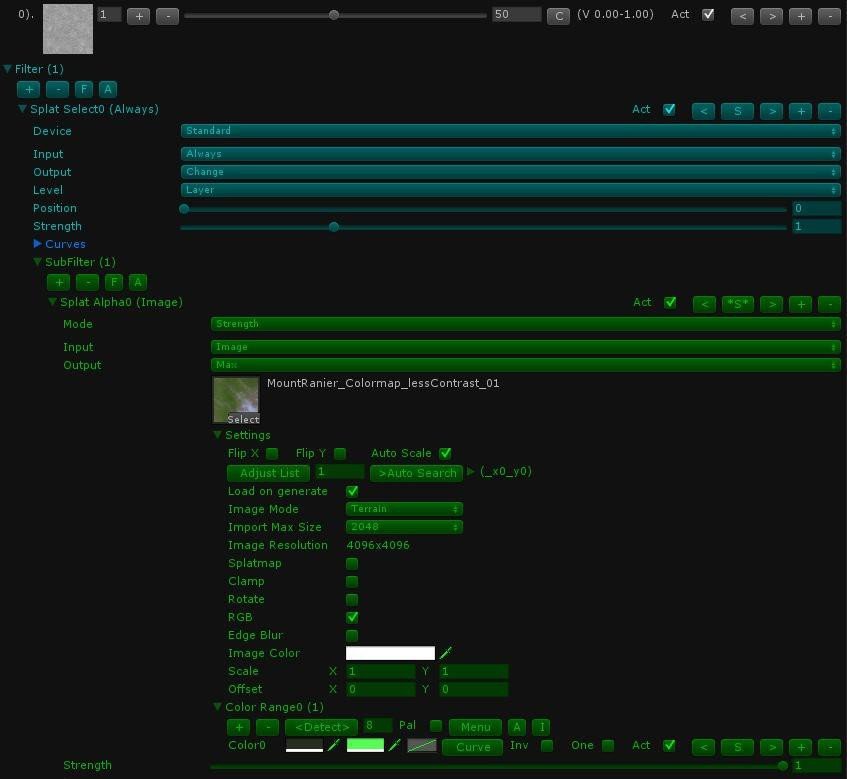Click the S button in the Color0 row

(x=737, y=747)
